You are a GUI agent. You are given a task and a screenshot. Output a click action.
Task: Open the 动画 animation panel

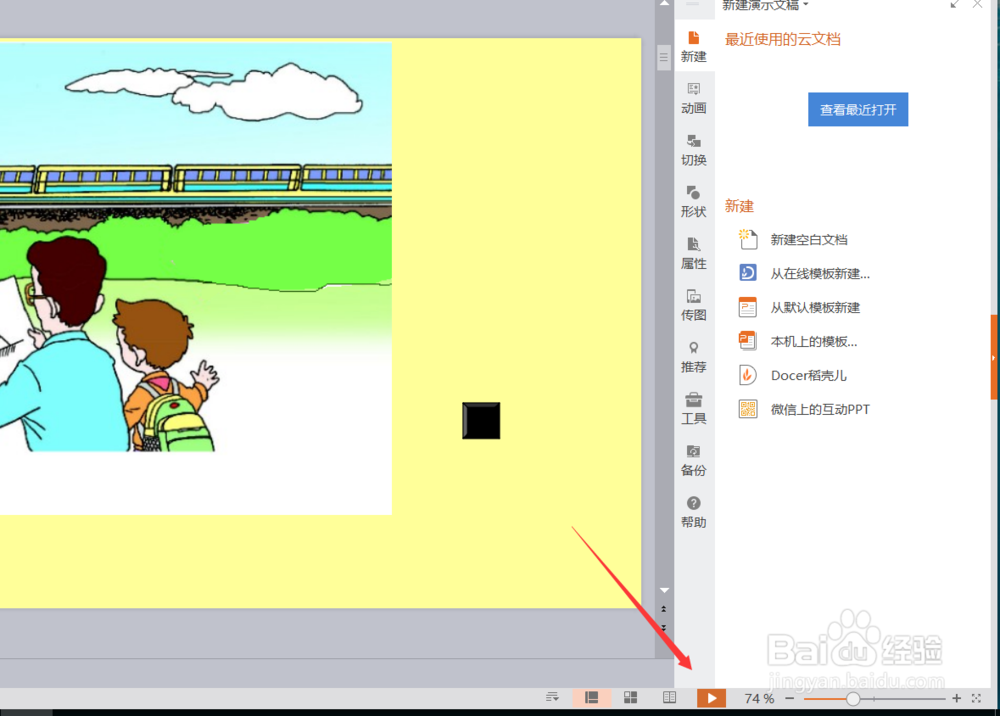693,98
